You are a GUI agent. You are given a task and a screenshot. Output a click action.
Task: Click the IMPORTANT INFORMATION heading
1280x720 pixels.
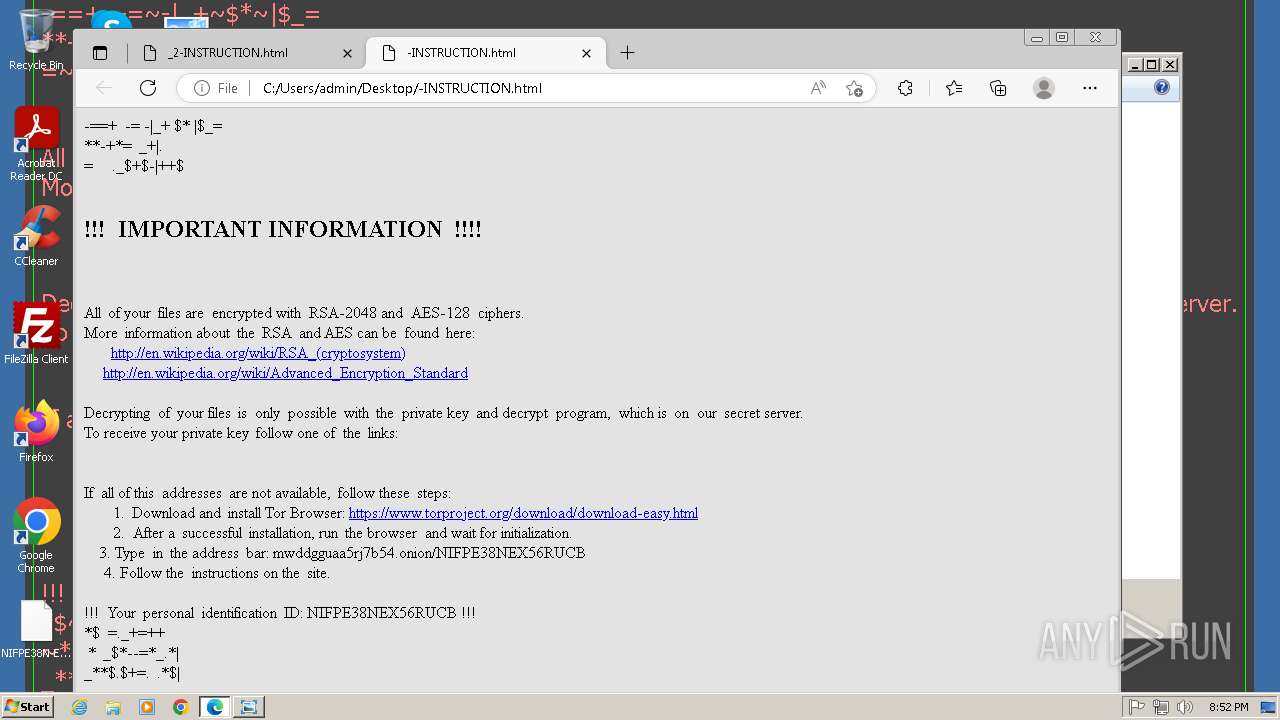tap(283, 229)
